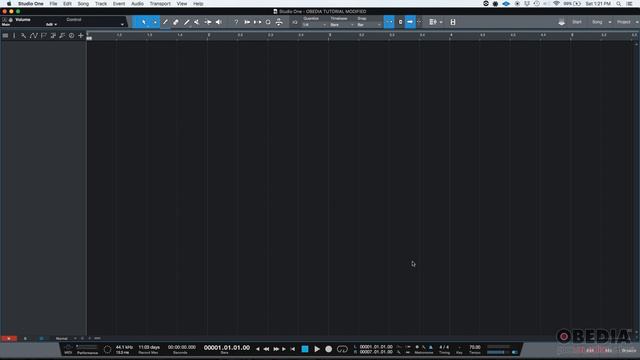
Task: Select the Arrow tool
Action: coord(143,22)
